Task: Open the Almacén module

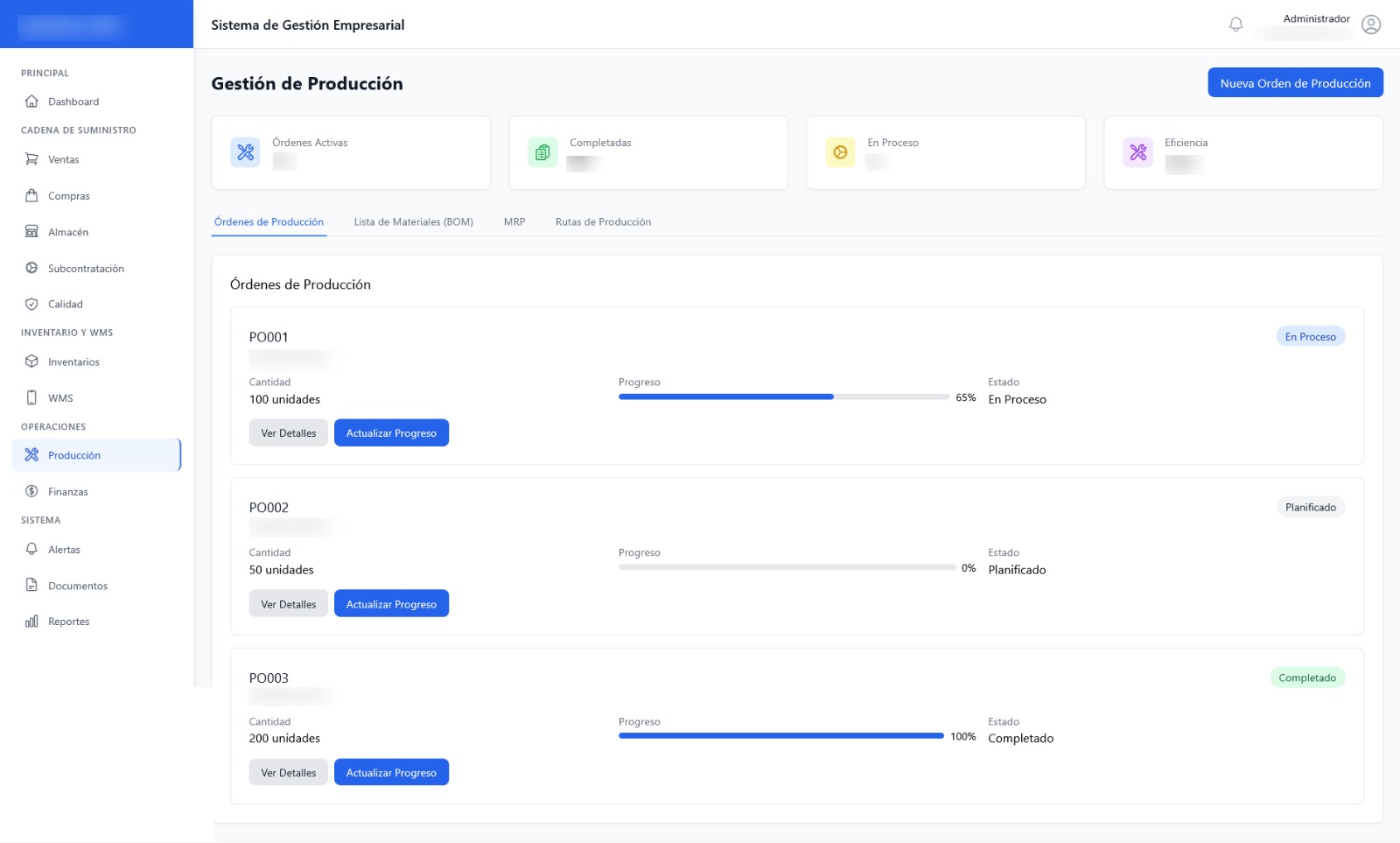Action: click(70, 232)
